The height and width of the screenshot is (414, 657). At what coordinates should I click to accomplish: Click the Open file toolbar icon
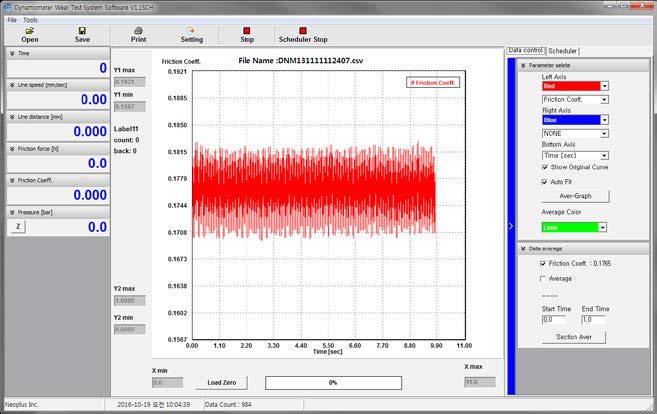point(29,31)
